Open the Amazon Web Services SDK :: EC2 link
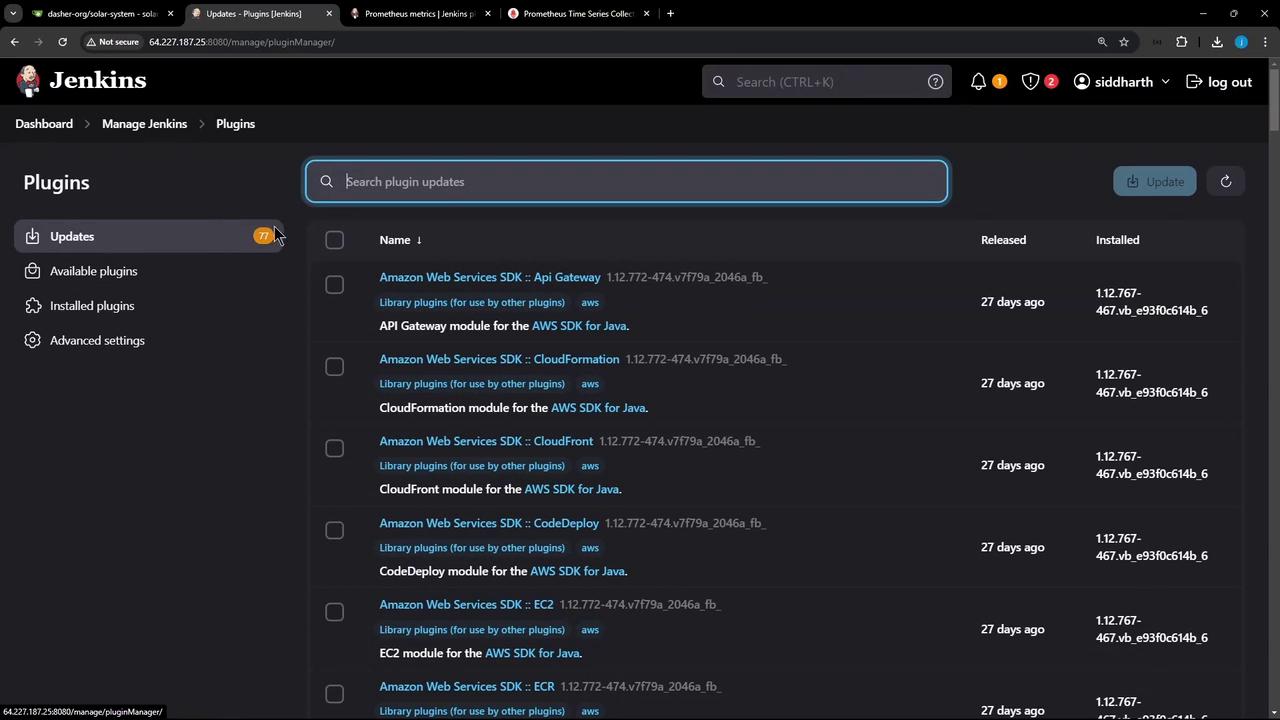 [466, 605]
